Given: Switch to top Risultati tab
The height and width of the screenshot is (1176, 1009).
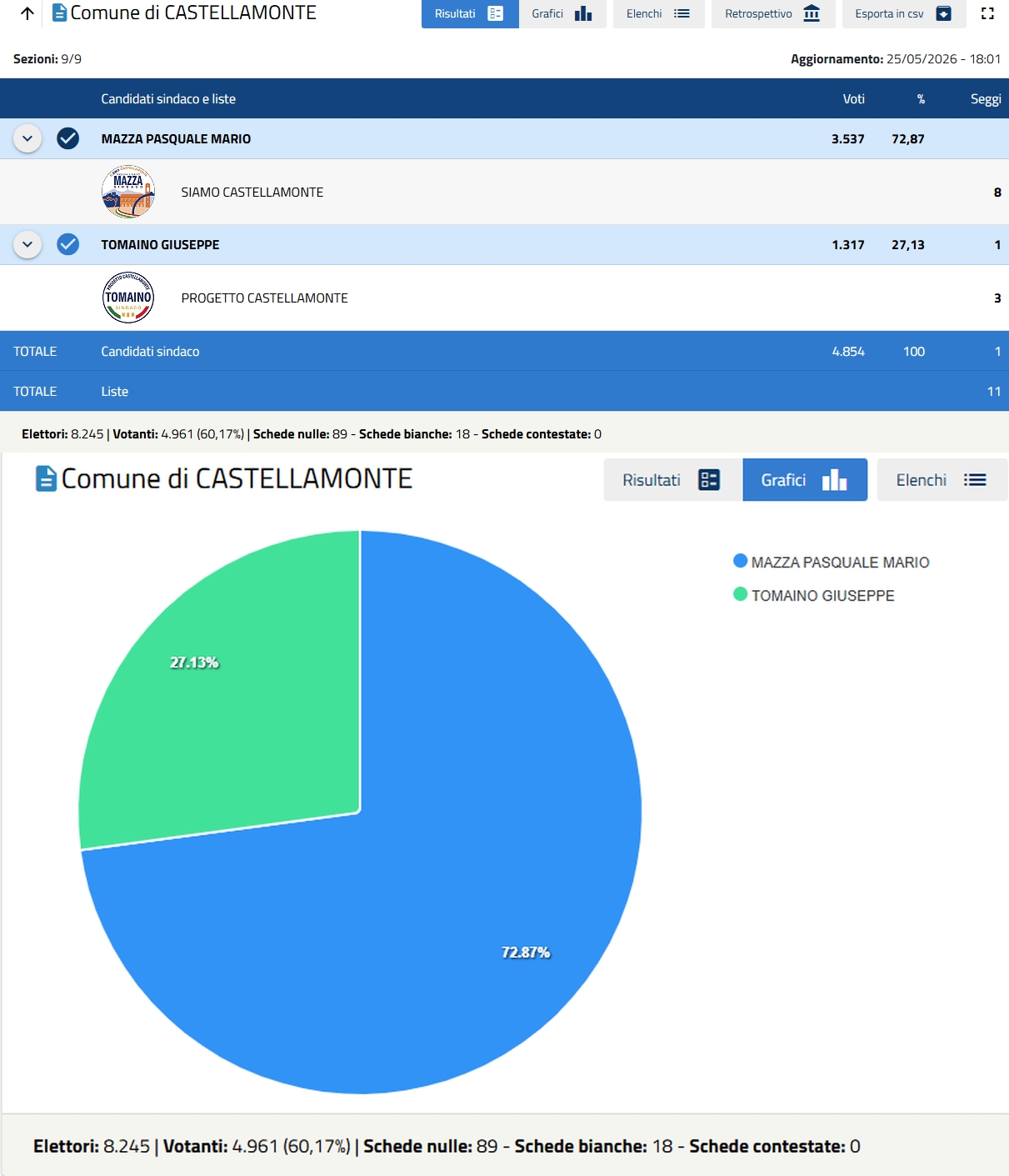Looking at the screenshot, I should tap(470, 13).
